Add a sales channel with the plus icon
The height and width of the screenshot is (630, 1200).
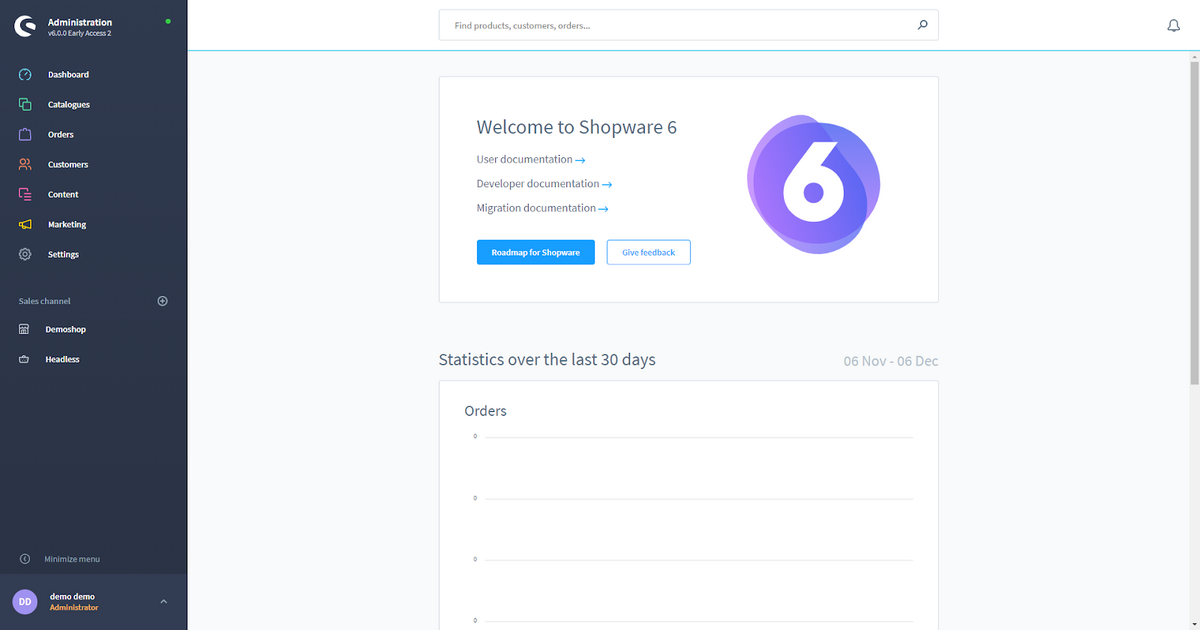(x=162, y=300)
